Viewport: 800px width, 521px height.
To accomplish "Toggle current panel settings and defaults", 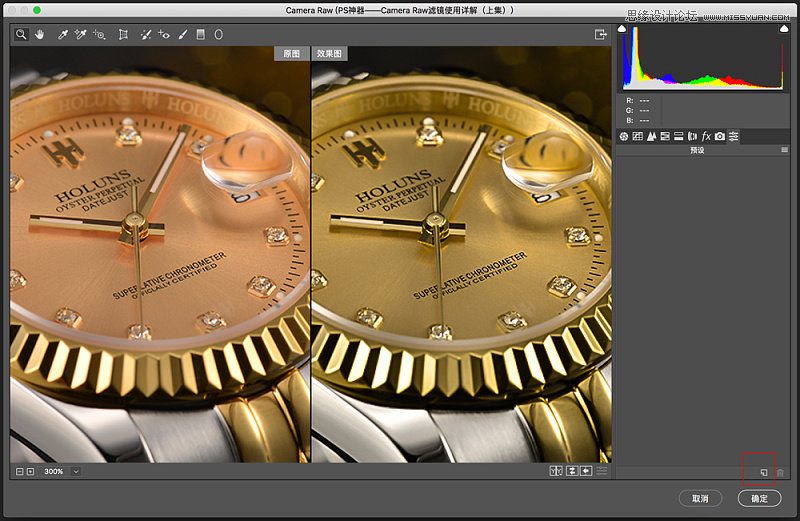I will 602,471.
